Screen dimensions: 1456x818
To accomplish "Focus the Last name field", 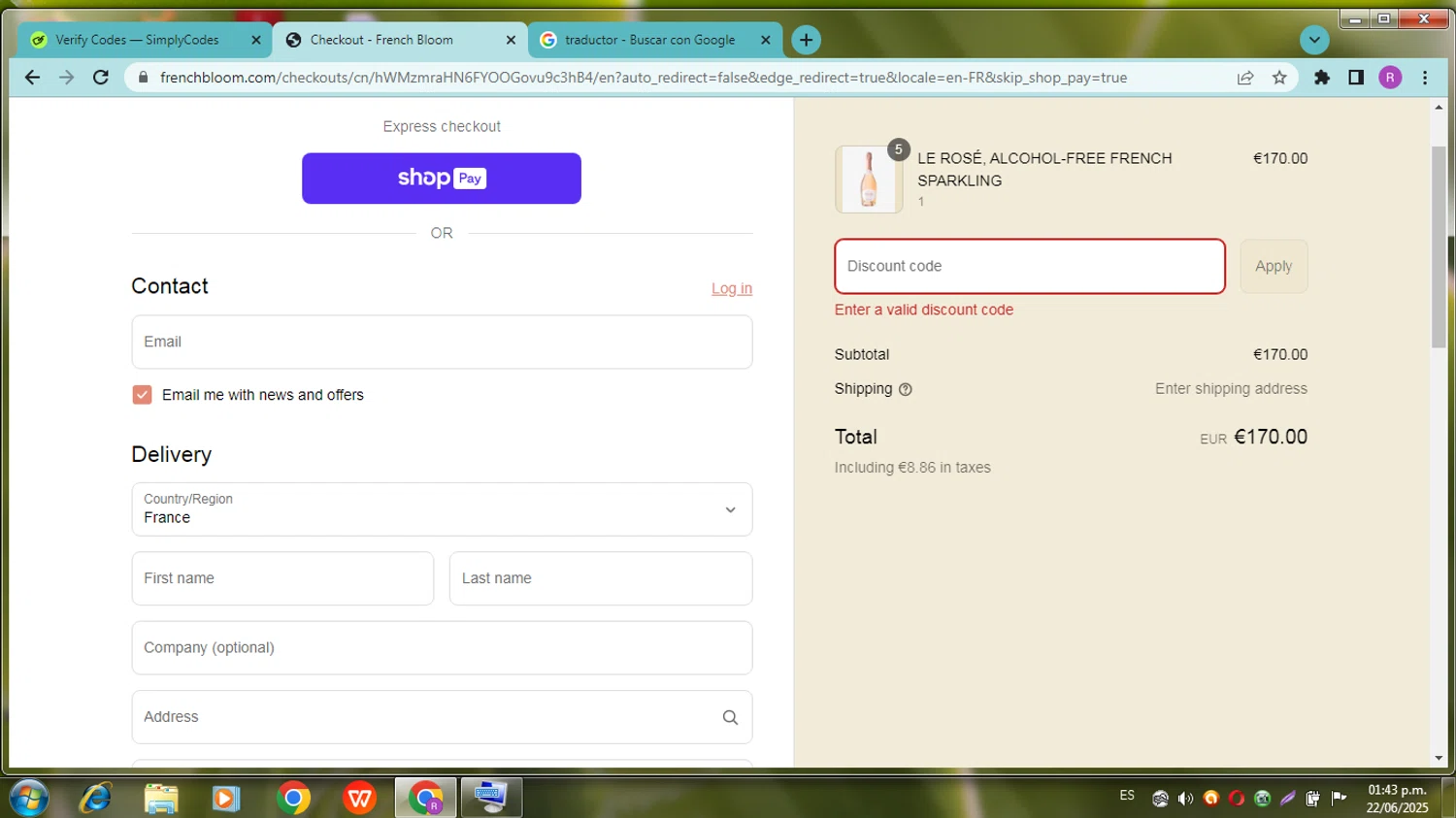I will tap(601, 578).
